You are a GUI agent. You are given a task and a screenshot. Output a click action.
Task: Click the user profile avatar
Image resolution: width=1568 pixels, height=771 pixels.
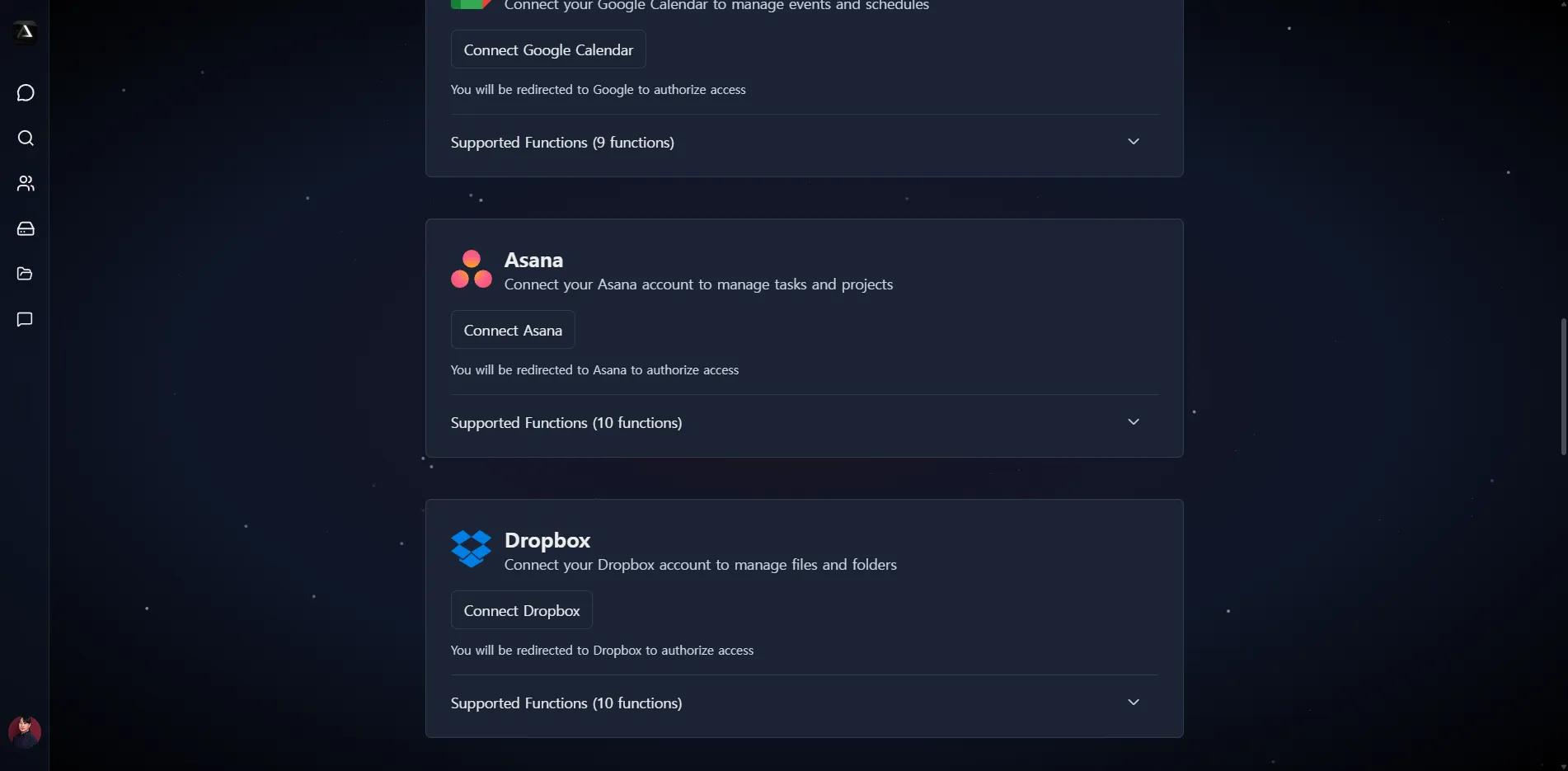(x=25, y=731)
